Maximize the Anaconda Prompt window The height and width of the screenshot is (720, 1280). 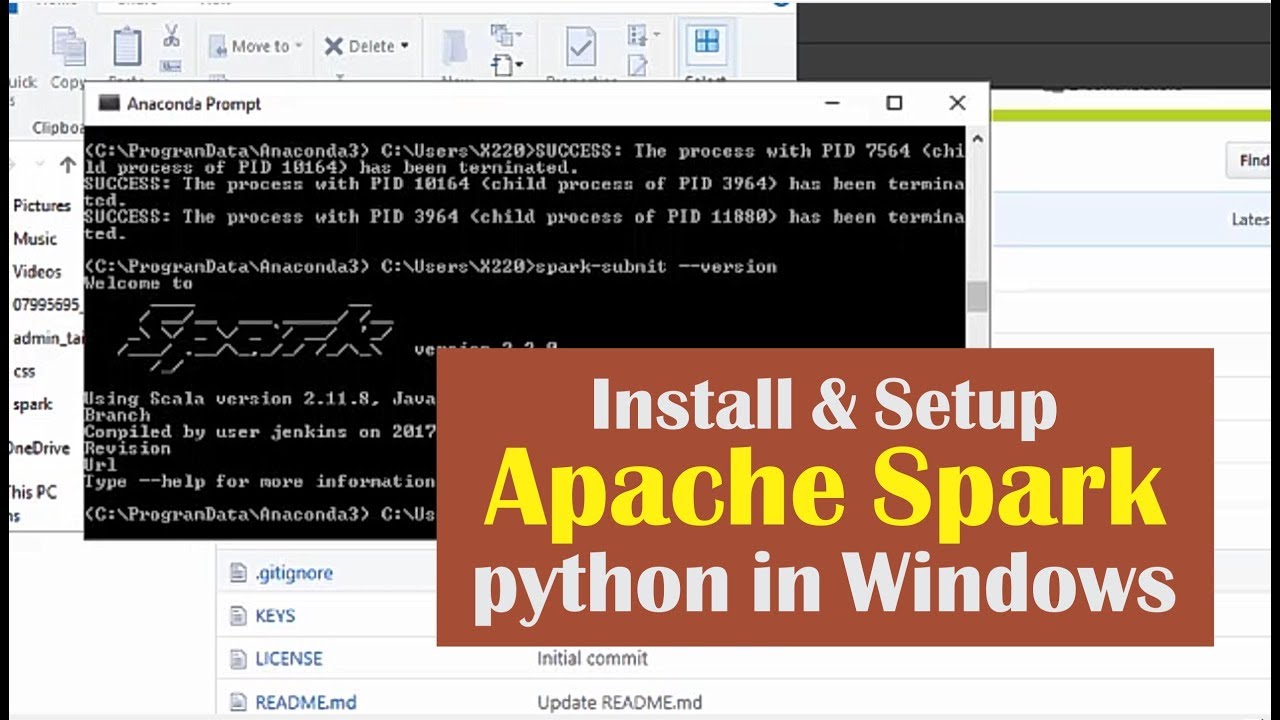pos(894,103)
